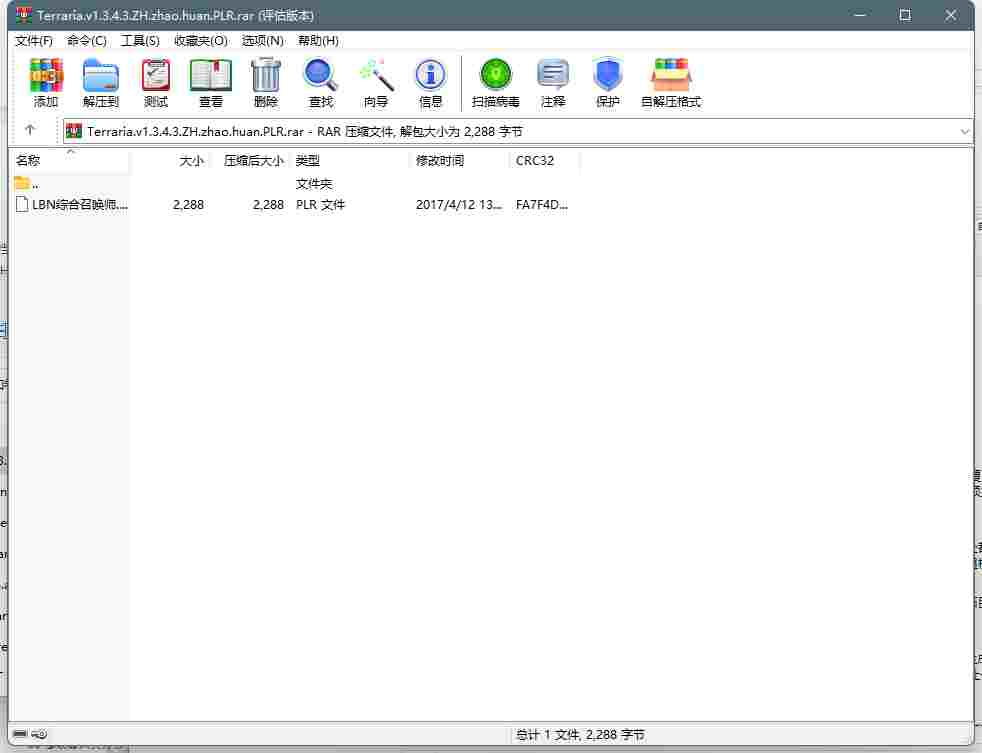982x753 pixels.
Task: Click the LBN综合召唤师 file icon
Action: pos(22,204)
